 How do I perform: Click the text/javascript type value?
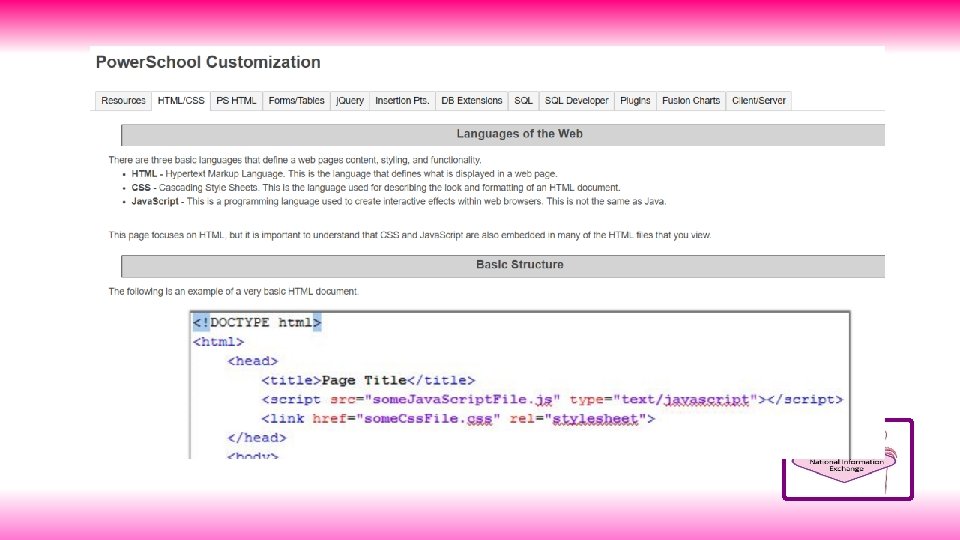(685, 400)
